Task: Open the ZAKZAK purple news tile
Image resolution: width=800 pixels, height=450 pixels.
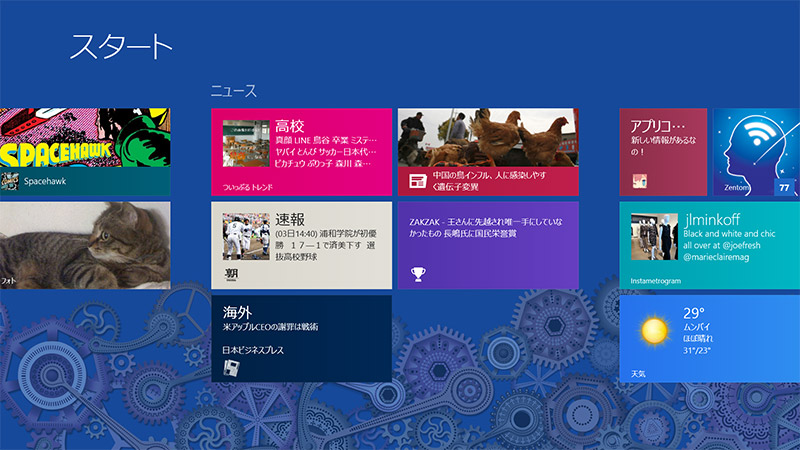Action: 487,245
